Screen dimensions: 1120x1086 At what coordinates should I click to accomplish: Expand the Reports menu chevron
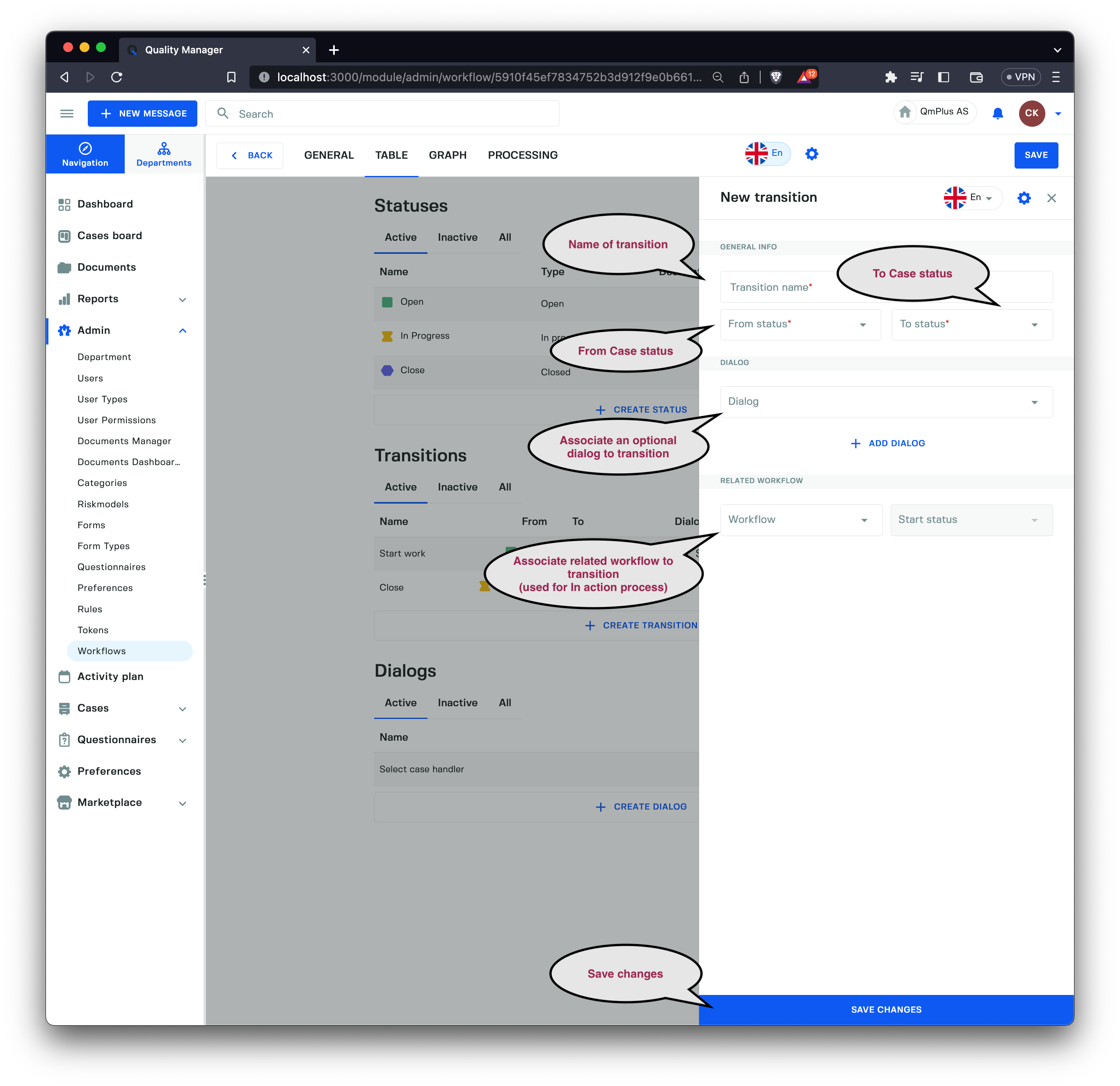point(183,299)
